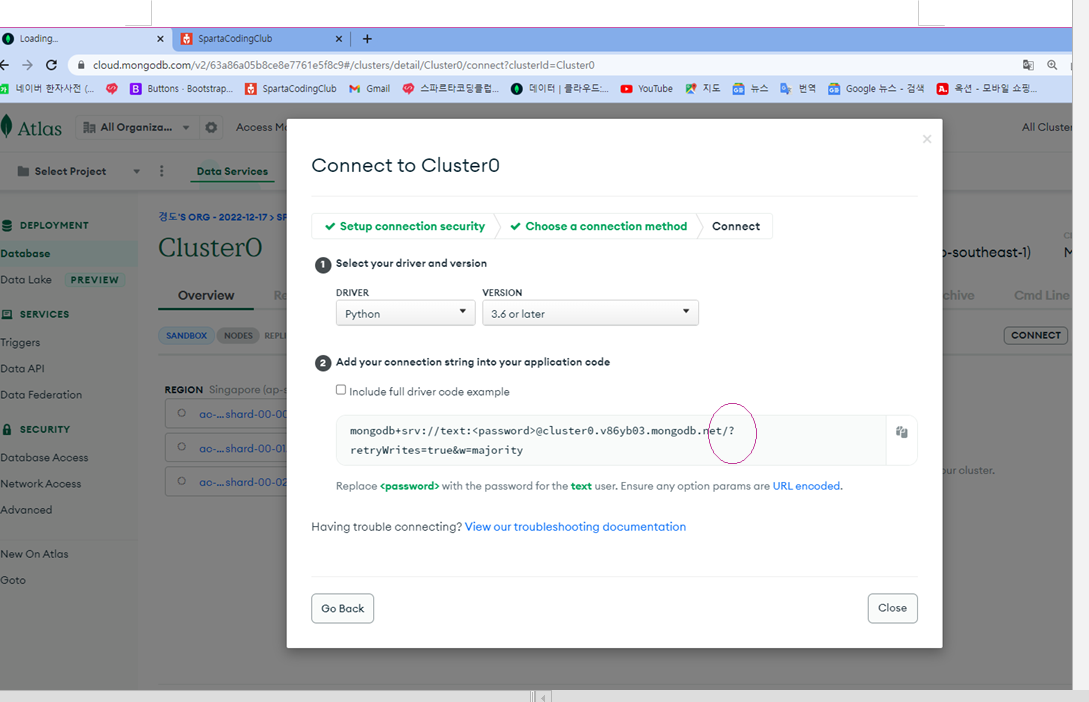Open 데이터 클라우드 MongoDB bookmark

pyautogui.click(x=560, y=89)
